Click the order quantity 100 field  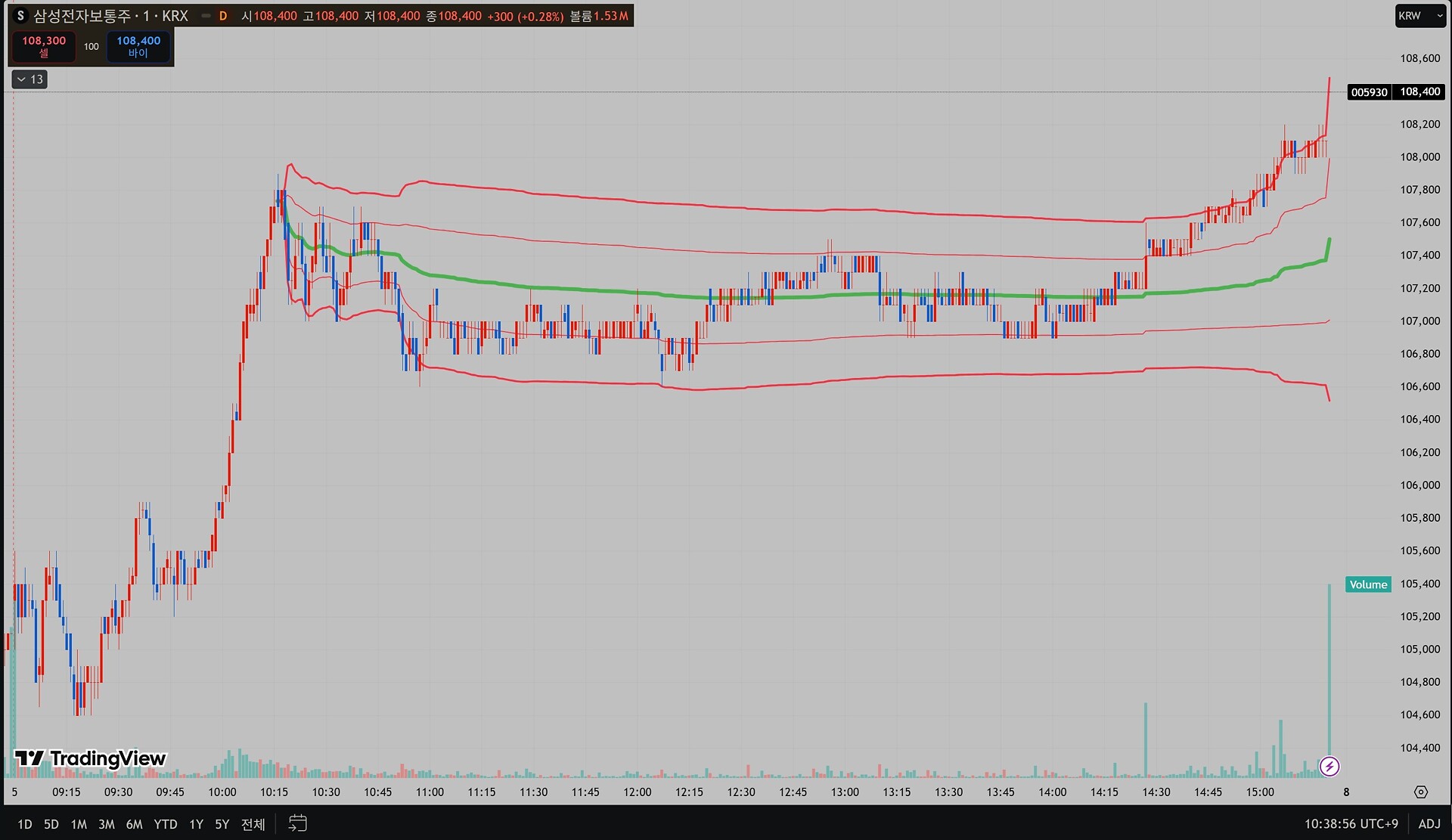click(92, 46)
